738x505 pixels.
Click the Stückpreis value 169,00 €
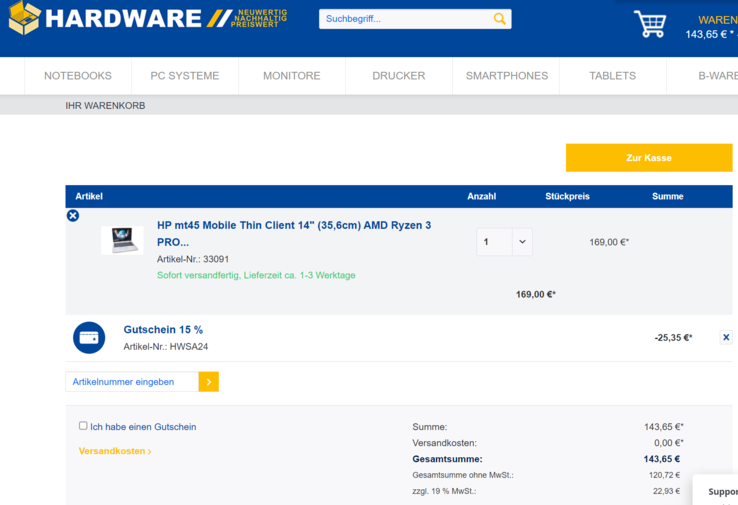point(609,242)
